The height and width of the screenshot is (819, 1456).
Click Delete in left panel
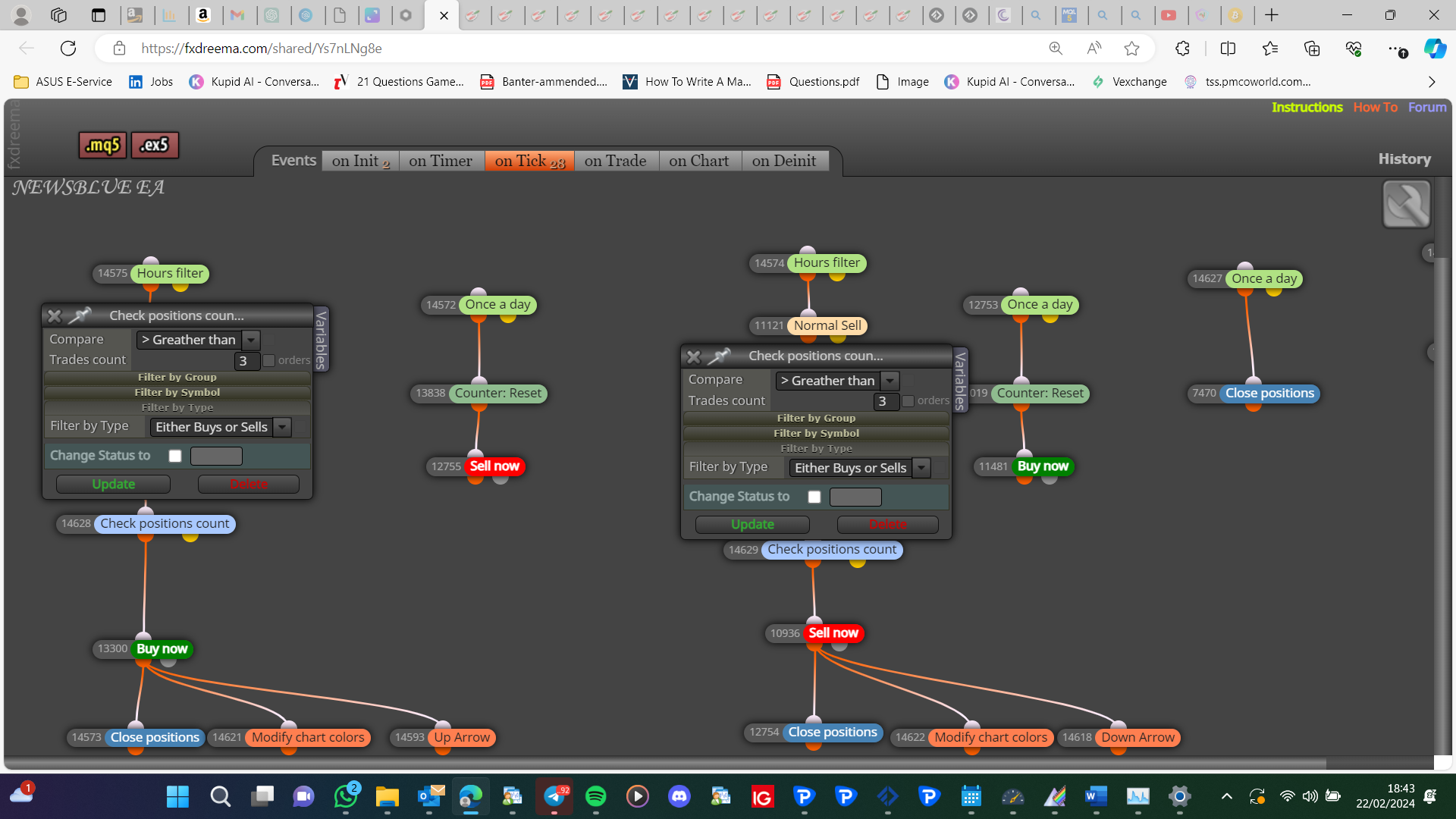(249, 484)
